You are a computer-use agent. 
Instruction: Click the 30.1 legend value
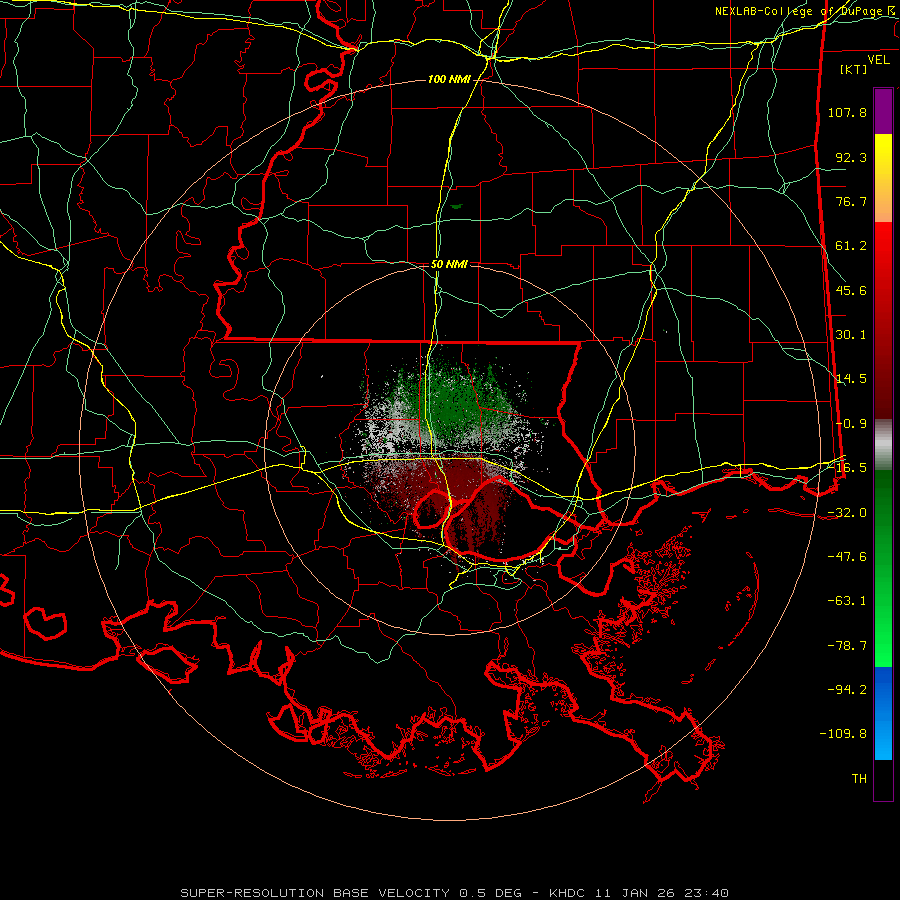click(x=851, y=335)
